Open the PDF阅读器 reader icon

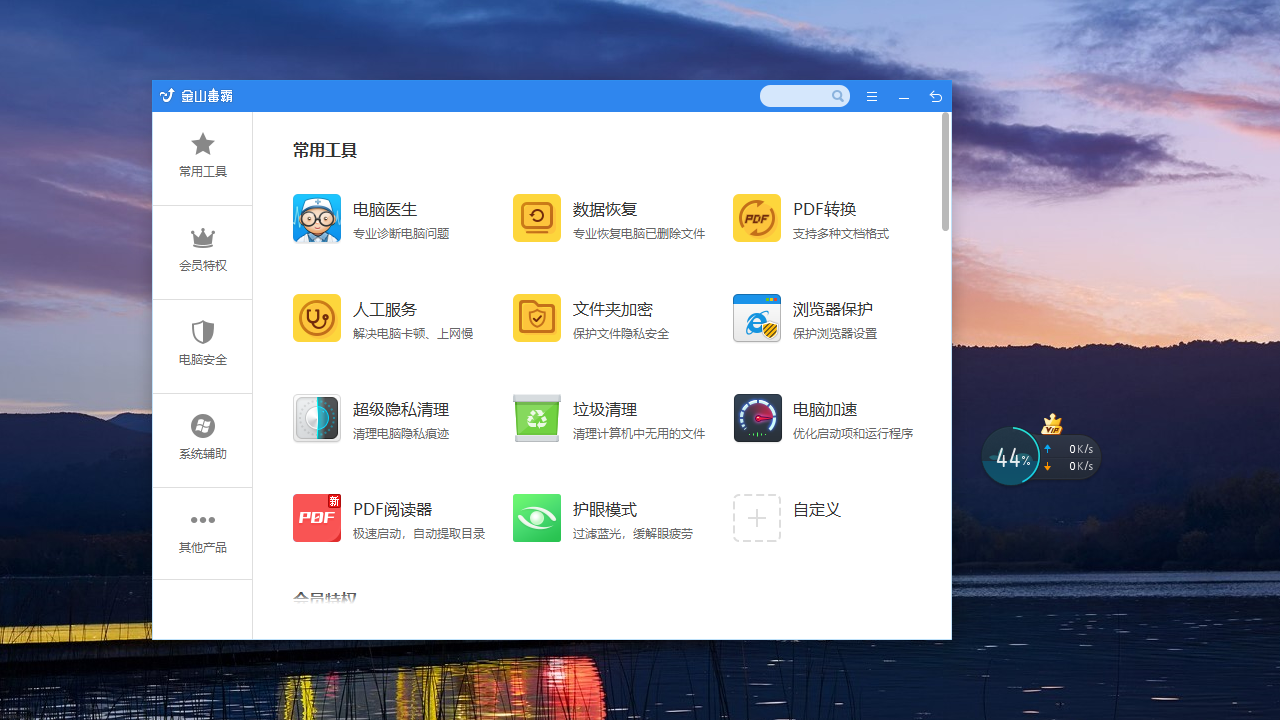pos(317,518)
